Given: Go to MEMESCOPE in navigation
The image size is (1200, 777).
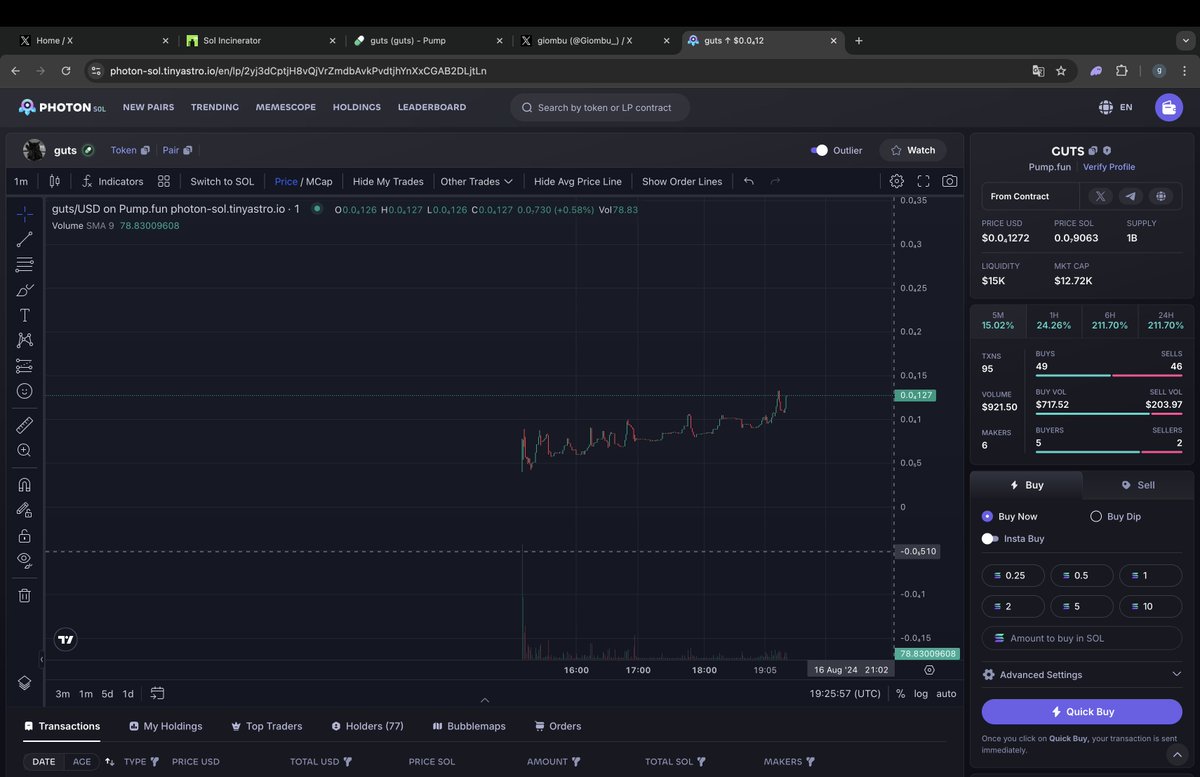Looking at the screenshot, I should (x=286, y=107).
